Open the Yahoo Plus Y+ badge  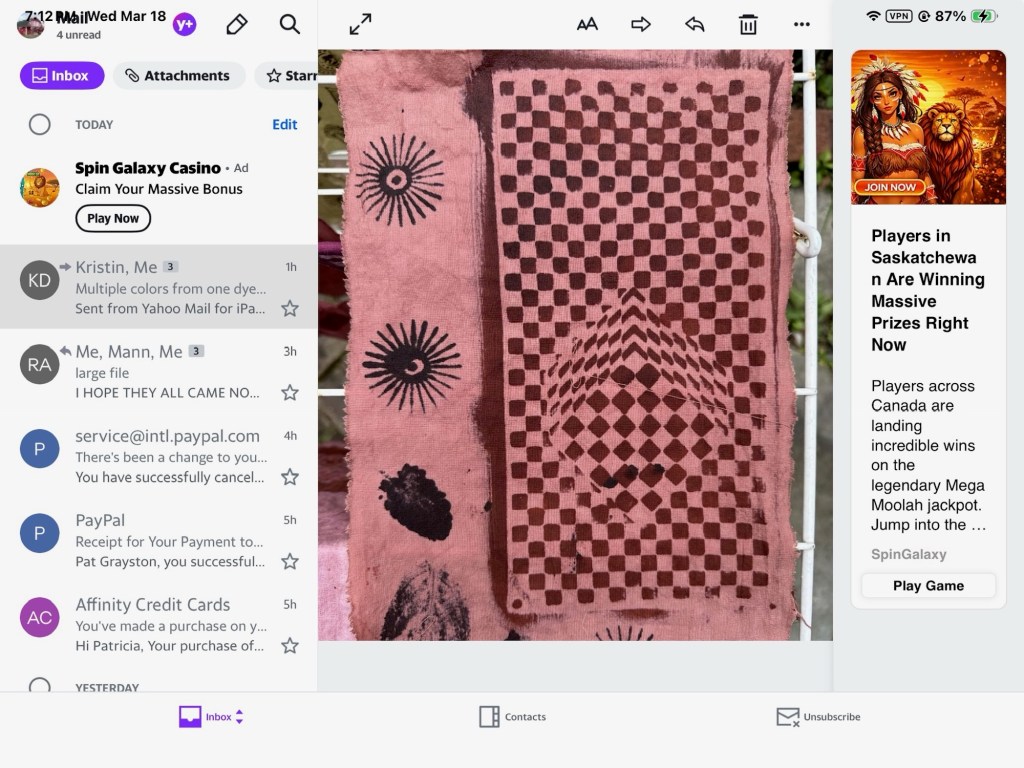(184, 25)
